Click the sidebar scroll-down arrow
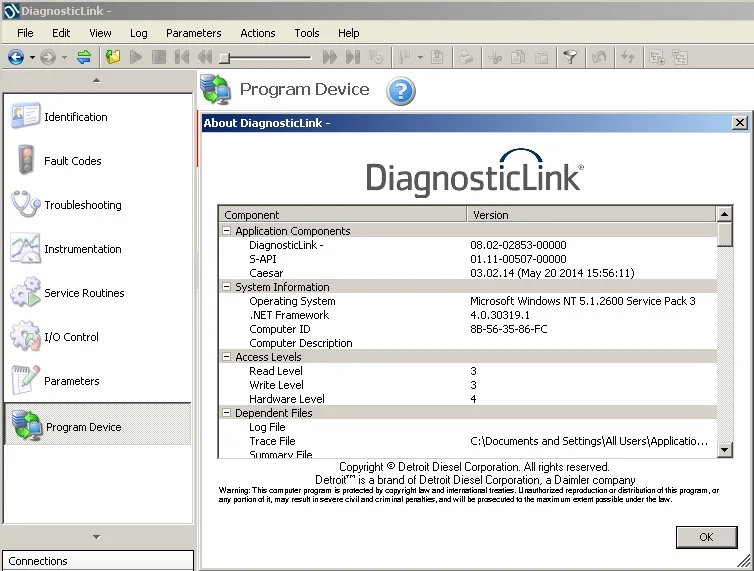Viewport: 754px width, 571px height. point(97,536)
